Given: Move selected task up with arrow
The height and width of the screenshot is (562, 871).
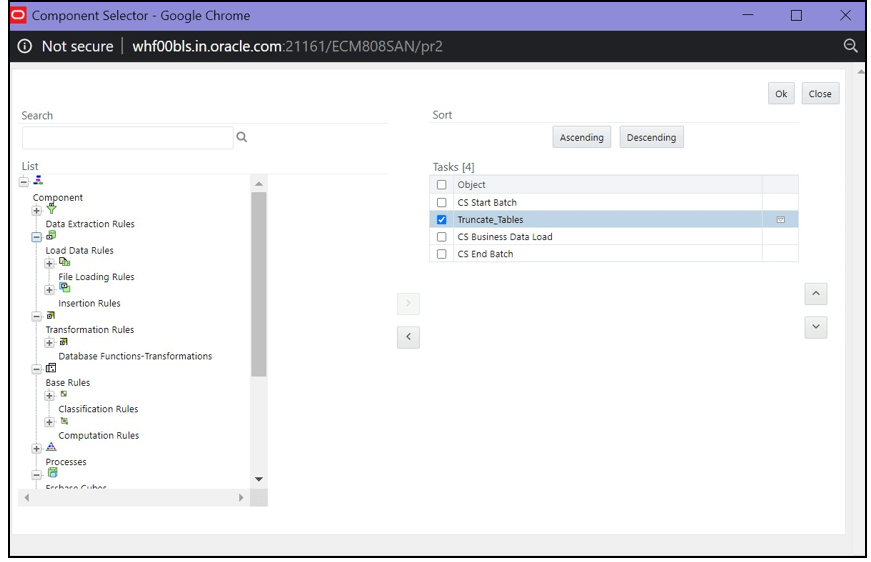Looking at the screenshot, I should (815, 294).
